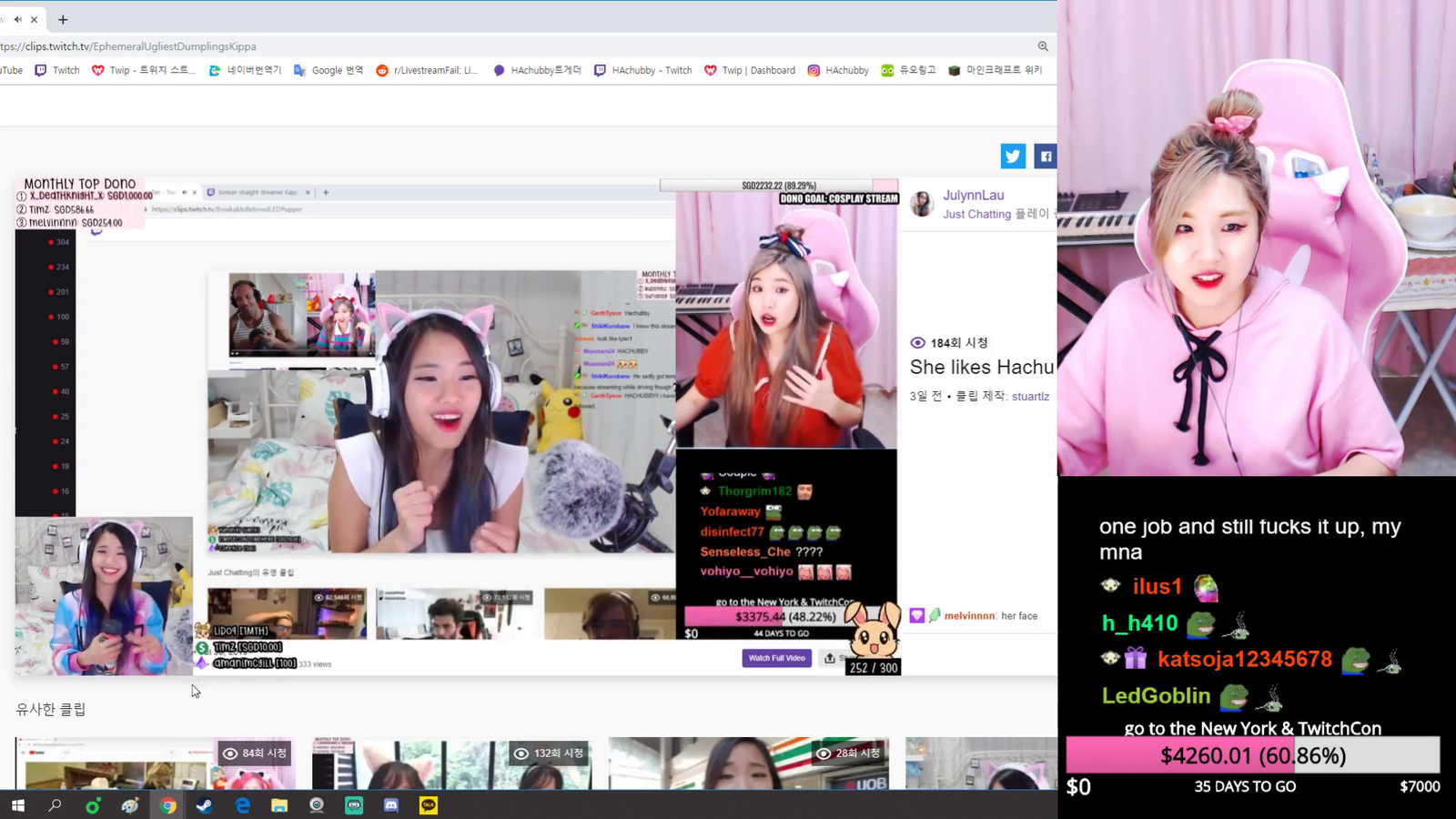The height and width of the screenshot is (819, 1456).
Task: Open the Twip | Dashboard bookmark
Action: [750, 70]
